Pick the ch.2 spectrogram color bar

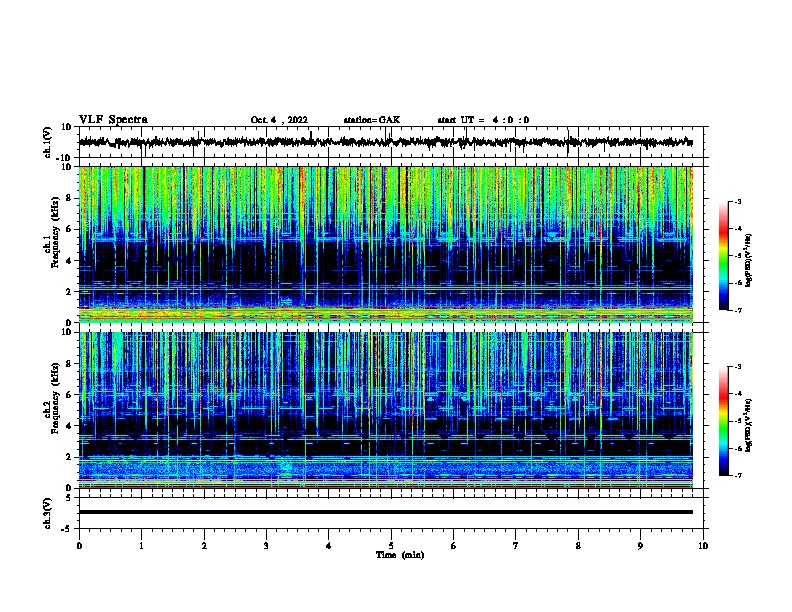tap(724, 421)
